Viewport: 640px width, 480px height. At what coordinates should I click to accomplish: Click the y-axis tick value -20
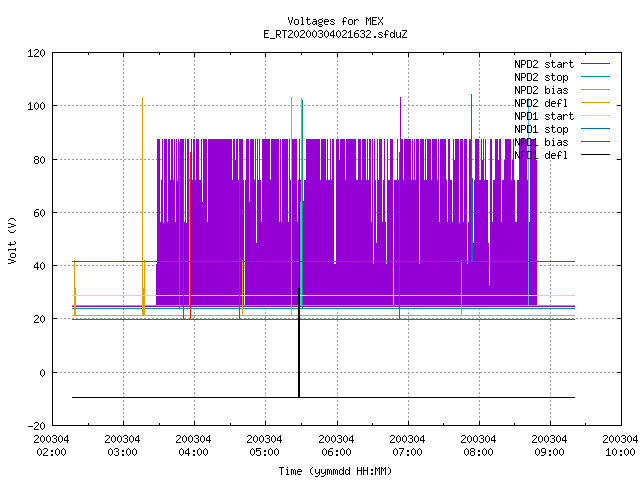point(36,426)
